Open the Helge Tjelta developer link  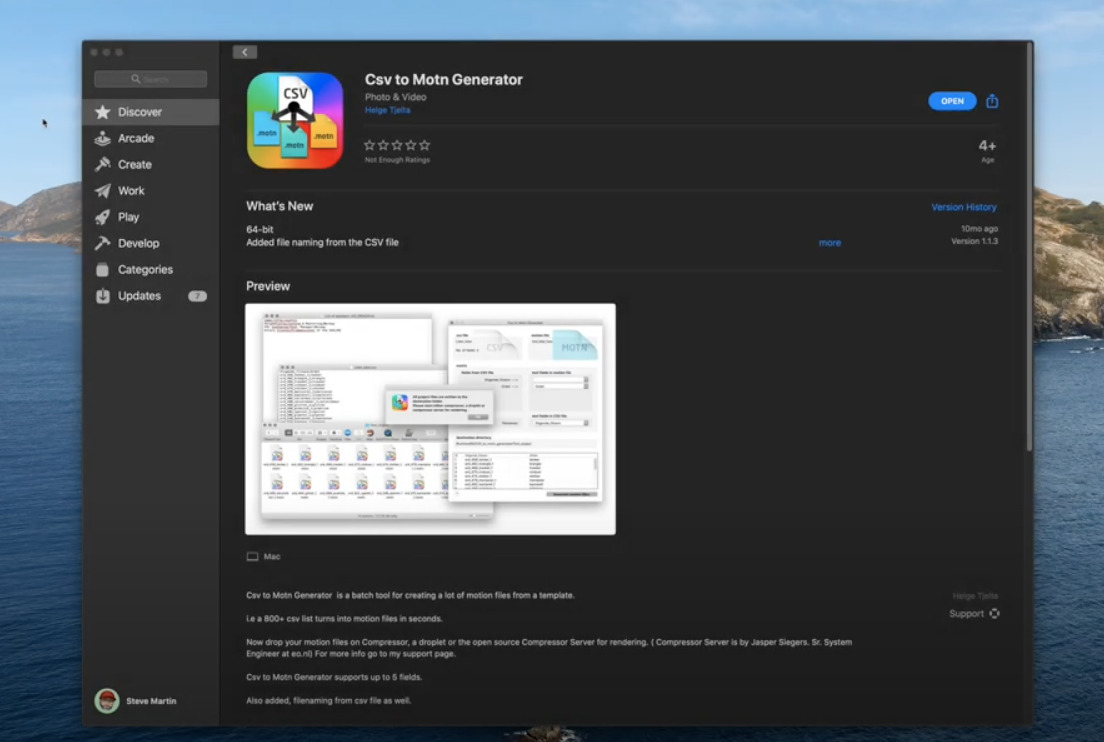coord(387,110)
